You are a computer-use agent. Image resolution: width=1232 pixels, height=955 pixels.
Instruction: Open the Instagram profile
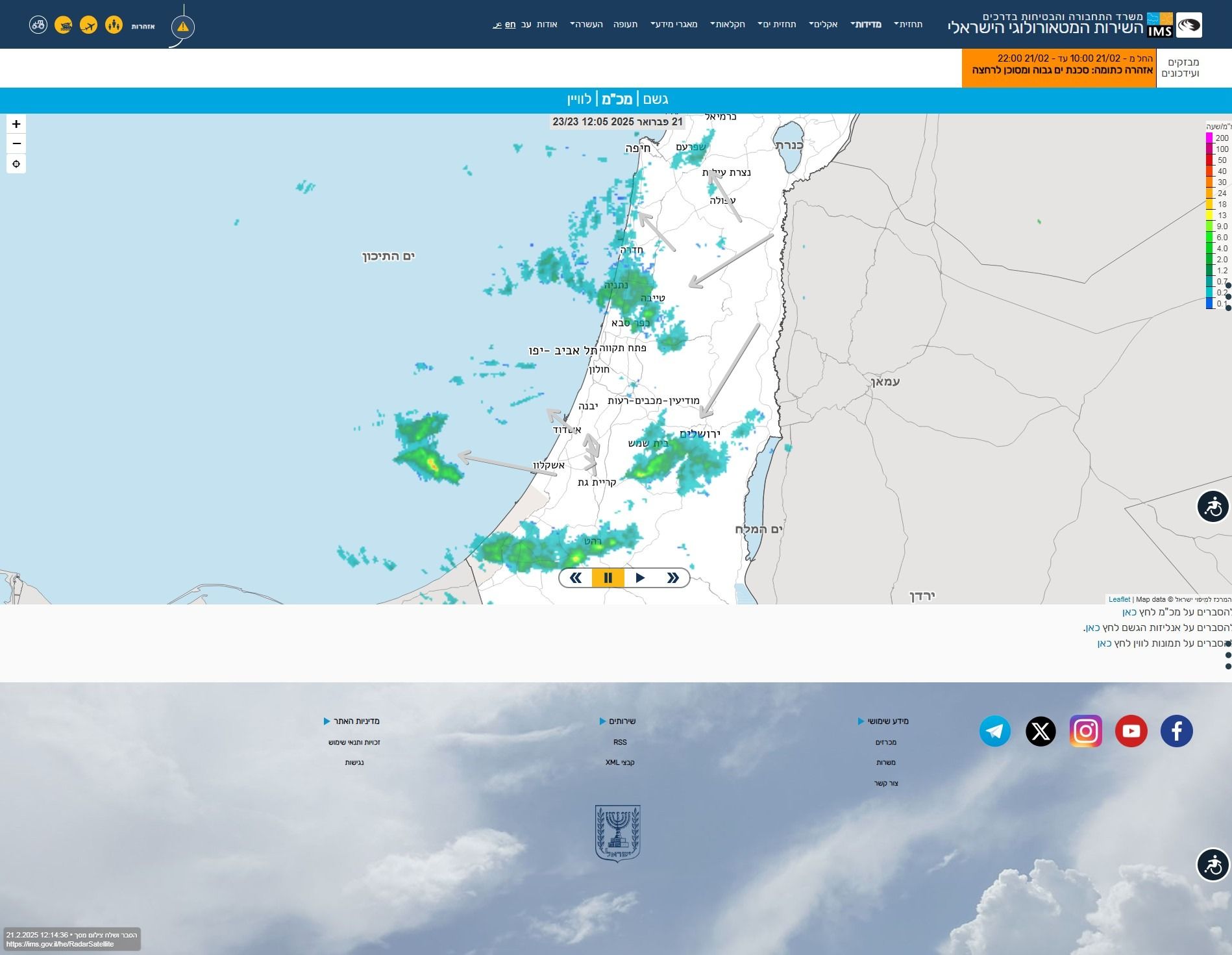pos(1086,731)
